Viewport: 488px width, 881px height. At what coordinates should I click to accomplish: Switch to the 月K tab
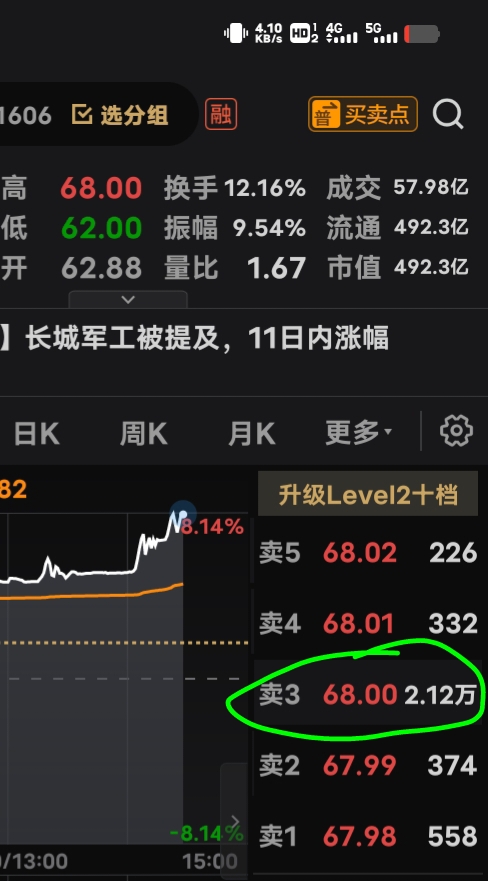pos(252,434)
